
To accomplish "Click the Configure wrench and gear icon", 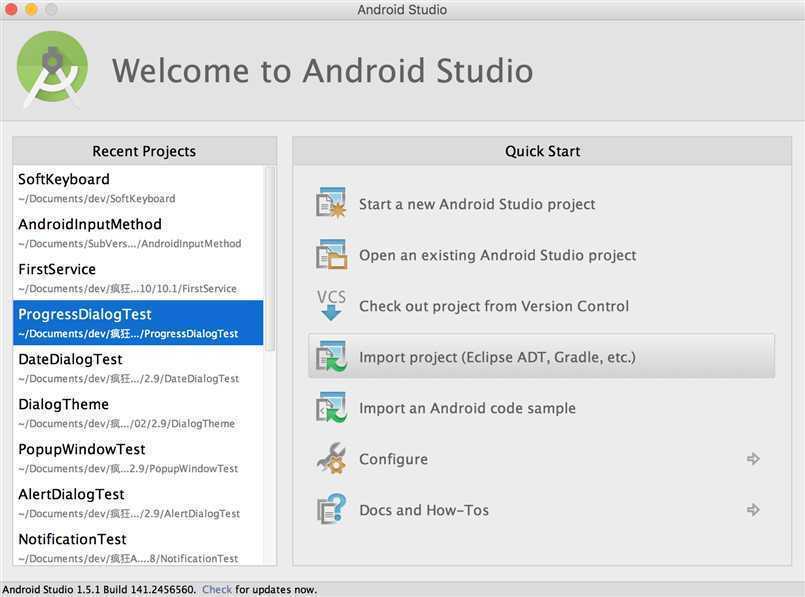I will tap(331, 458).
